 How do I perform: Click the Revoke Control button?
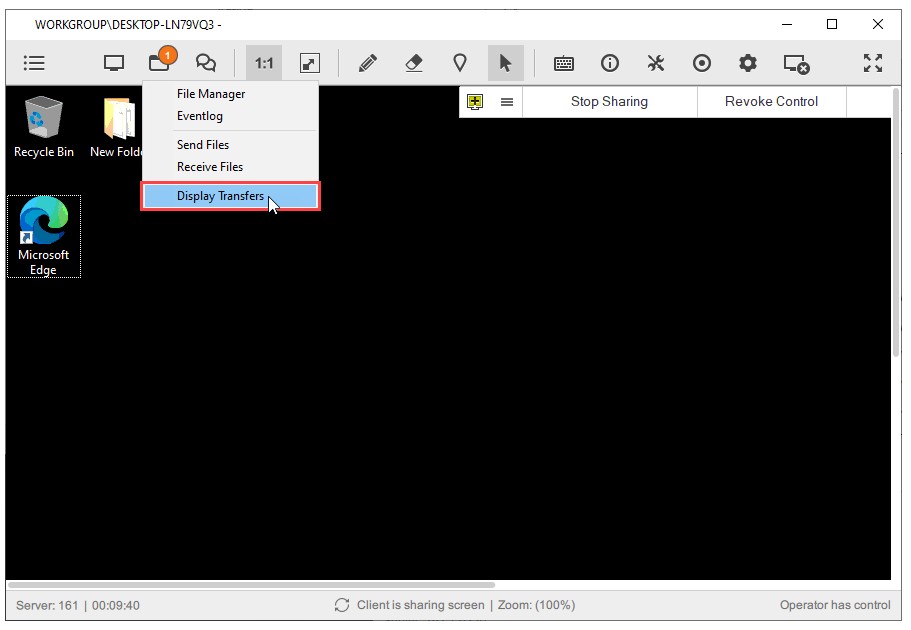[x=771, y=101]
